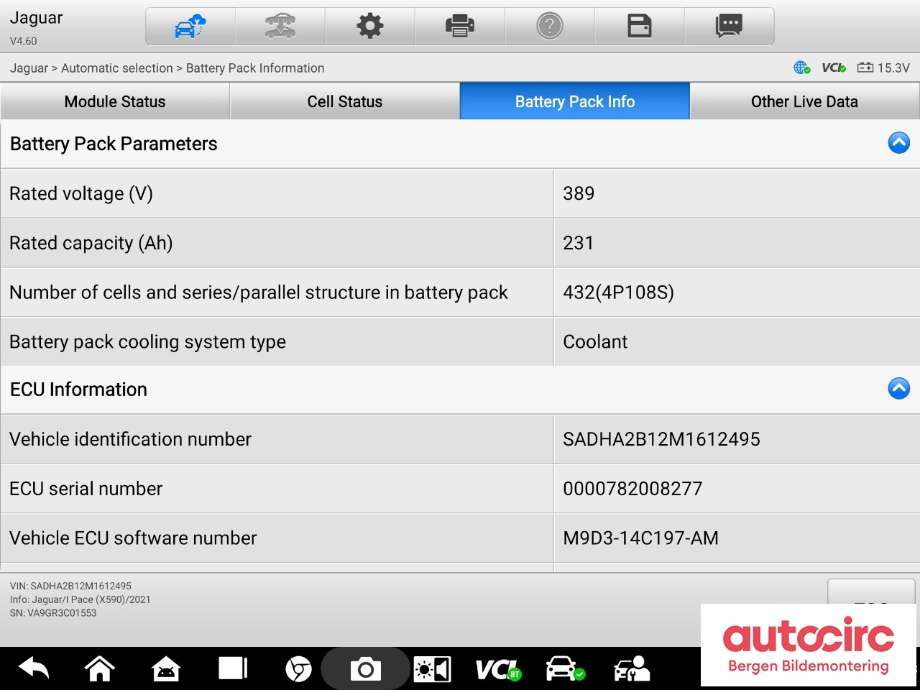
Task: Switch to the Cell Status tab
Action: click(x=345, y=102)
